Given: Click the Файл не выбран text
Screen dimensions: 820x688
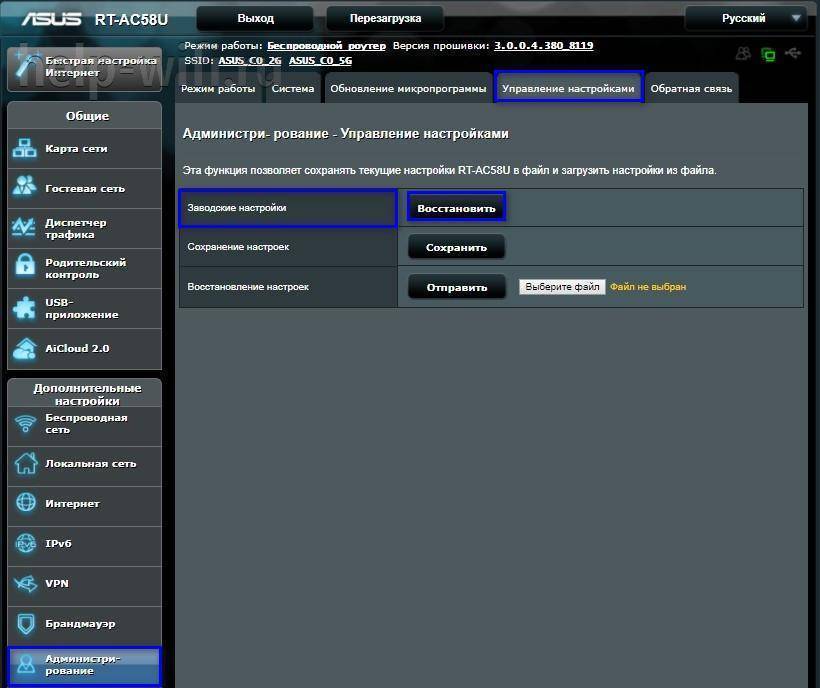Looking at the screenshot, I should coord(648,286).
